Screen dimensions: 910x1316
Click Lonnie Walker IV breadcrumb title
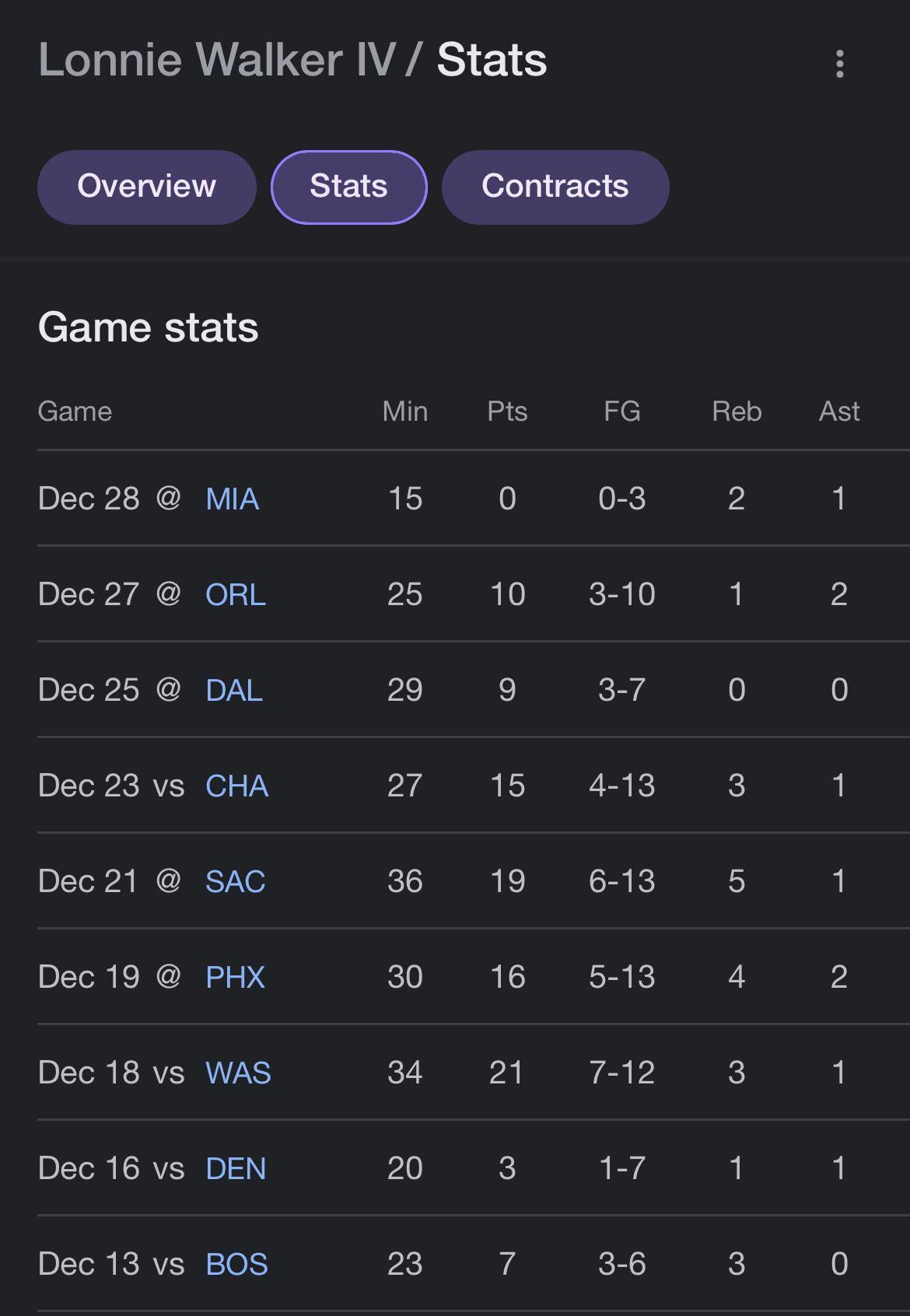click(x=216, y=60)
